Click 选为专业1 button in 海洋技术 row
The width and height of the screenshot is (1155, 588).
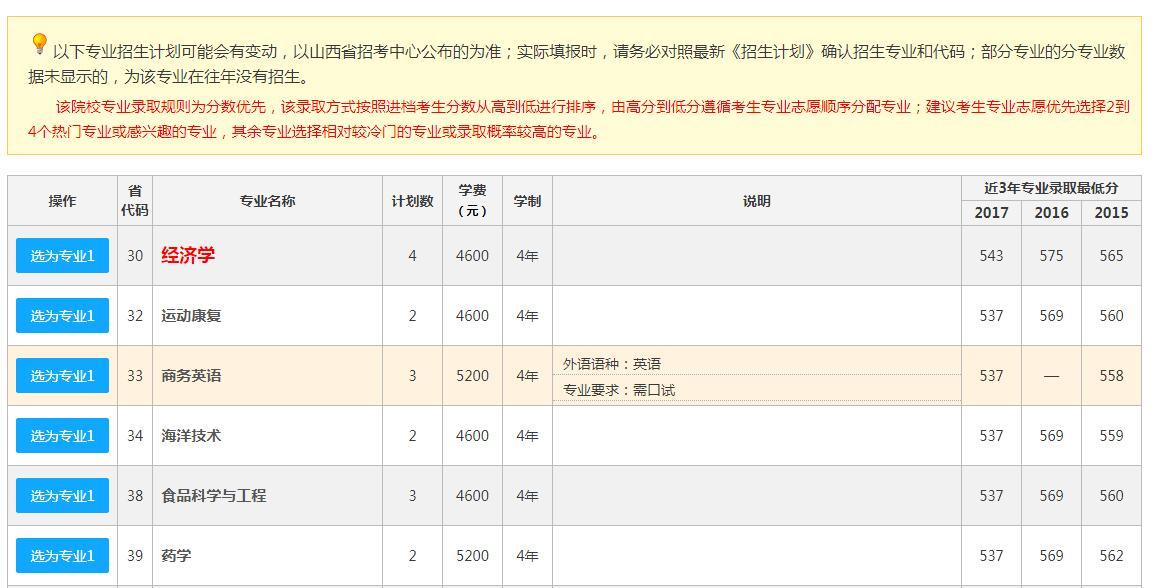click(x=62, y=436)
